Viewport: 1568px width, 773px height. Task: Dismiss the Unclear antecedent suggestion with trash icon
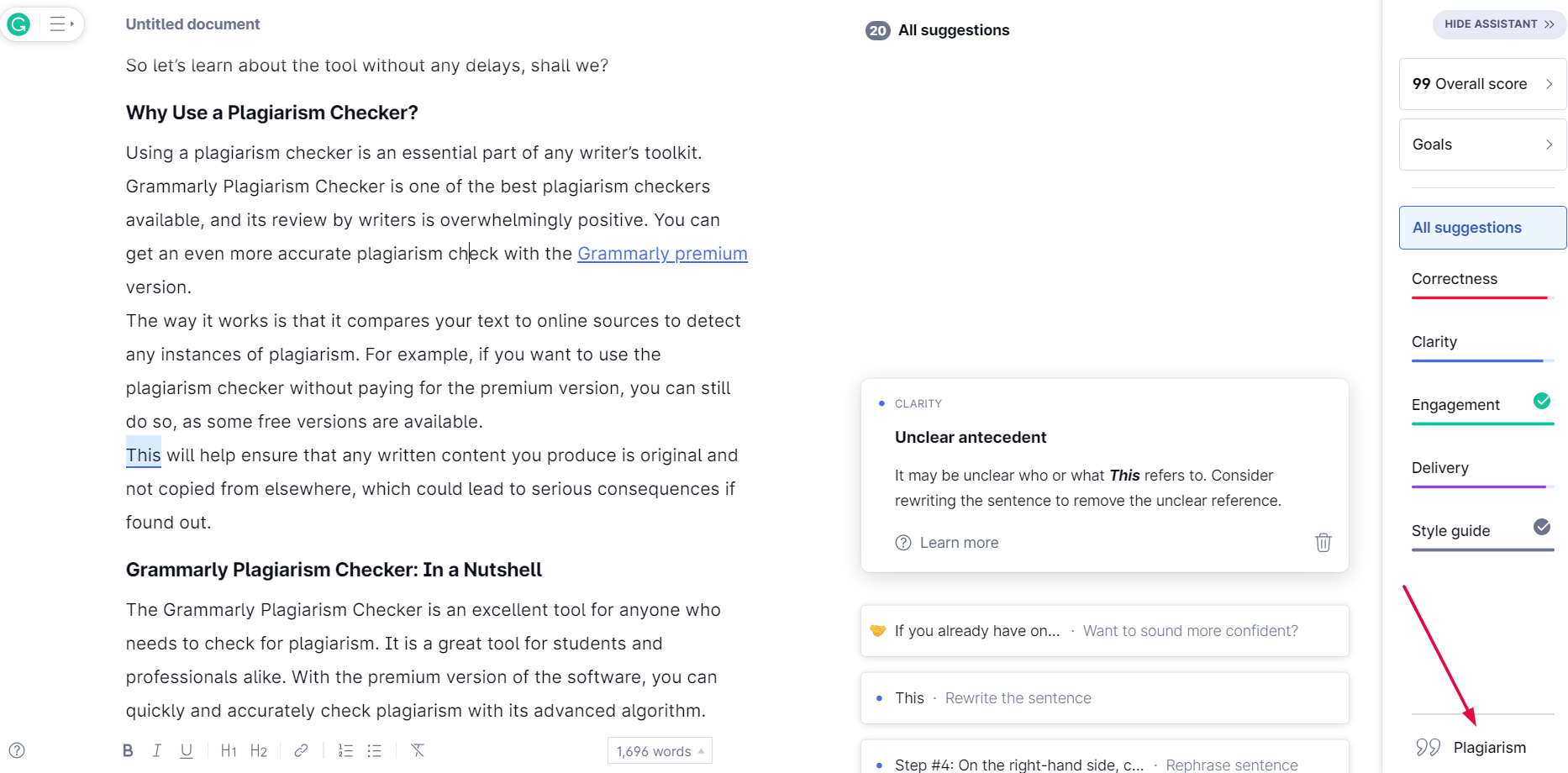click(1323, 542)
